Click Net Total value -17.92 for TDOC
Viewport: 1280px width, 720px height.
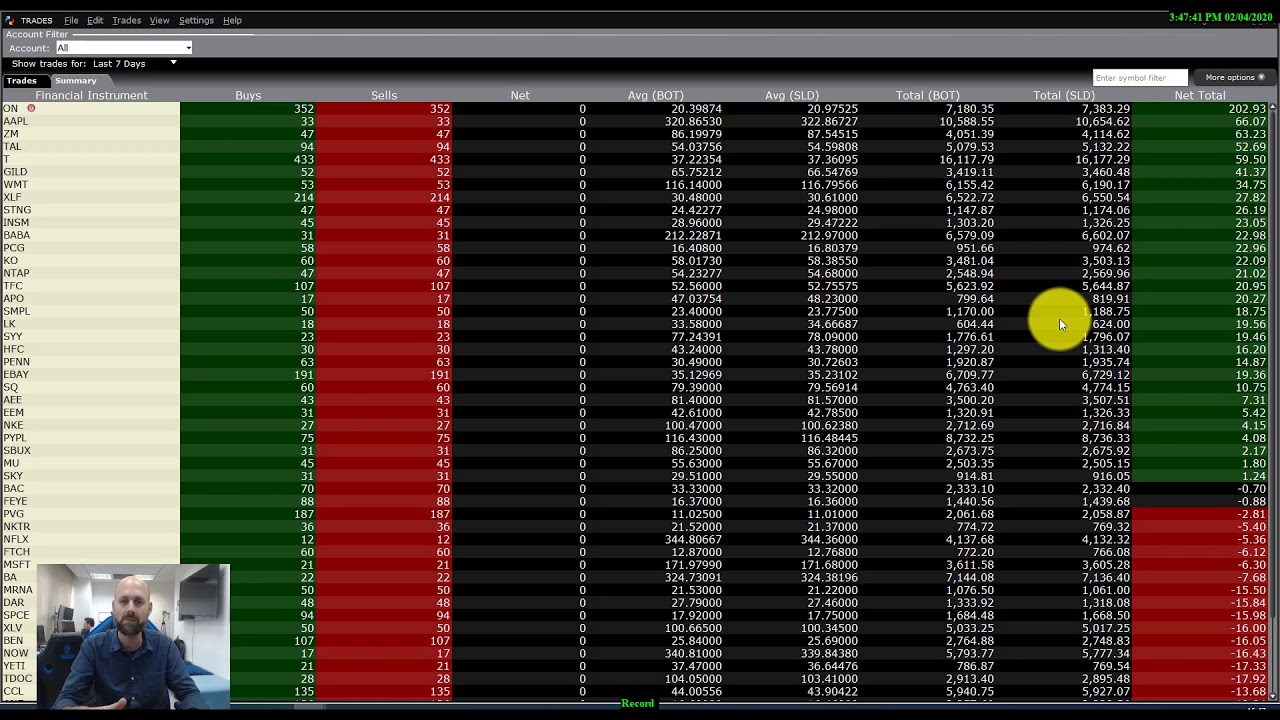pyautogui.click(x=1249, y=679)
